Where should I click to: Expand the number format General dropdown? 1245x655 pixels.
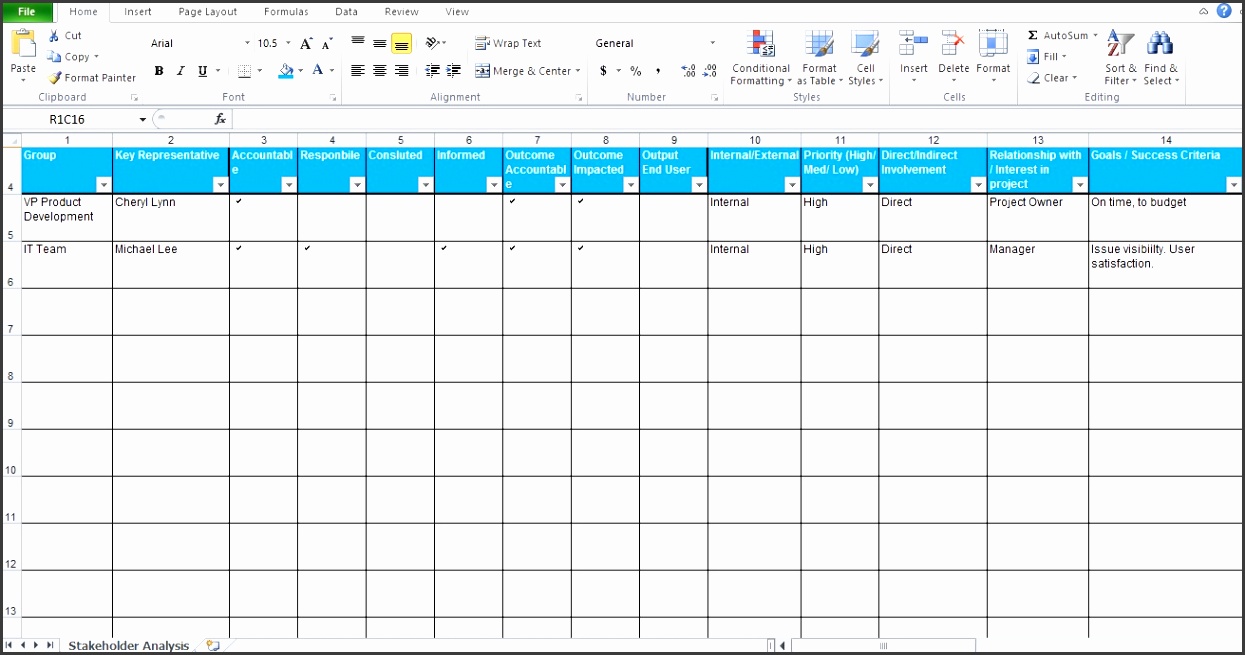712,43
